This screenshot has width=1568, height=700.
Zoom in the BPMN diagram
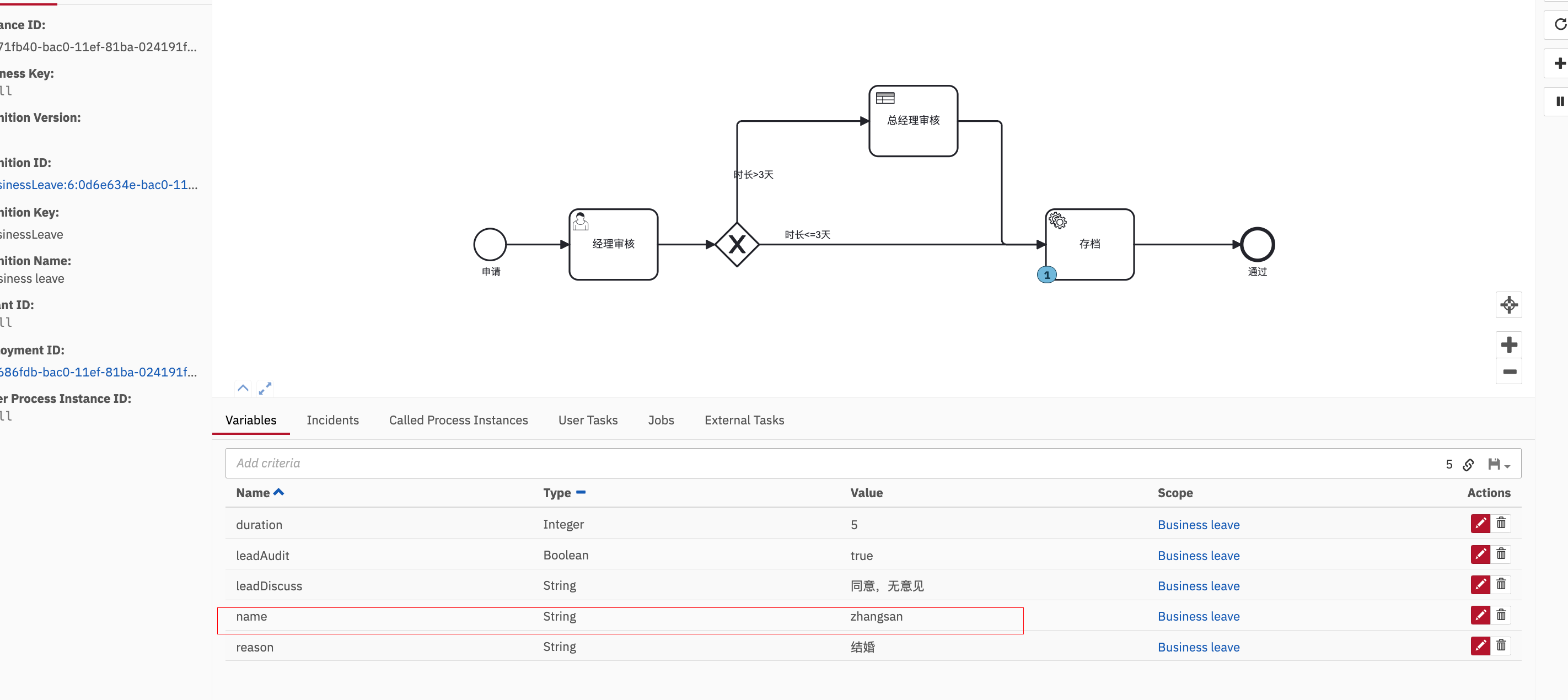tap(1508, 345)
